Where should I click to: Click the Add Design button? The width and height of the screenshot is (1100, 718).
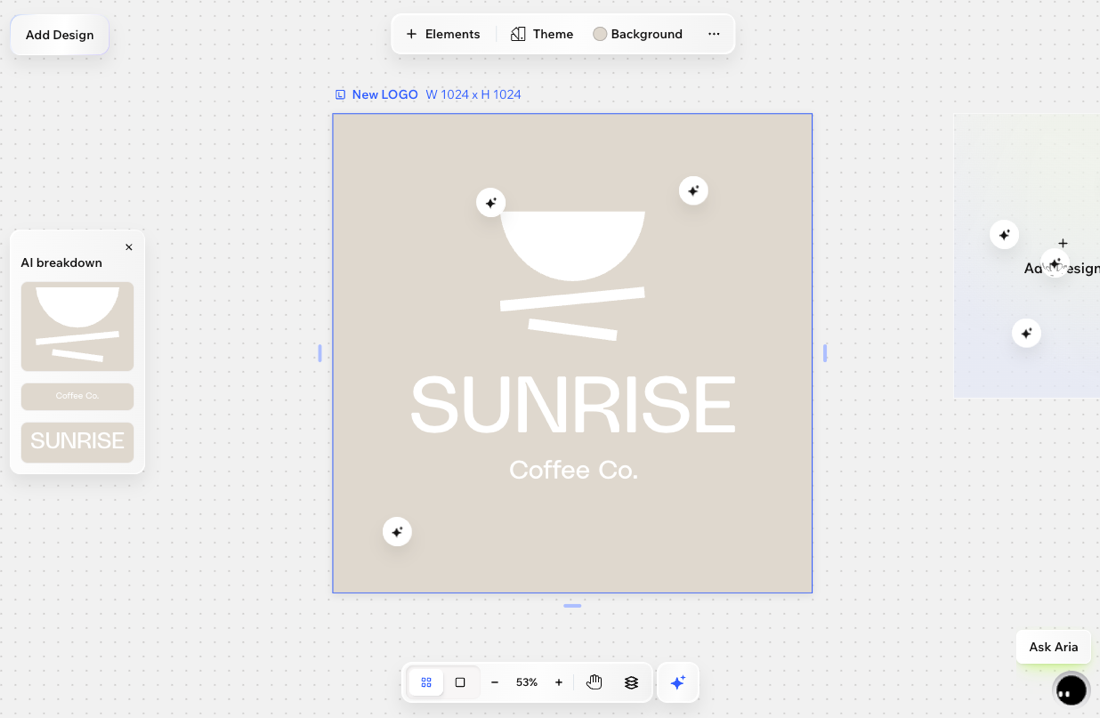coord(60,35)
